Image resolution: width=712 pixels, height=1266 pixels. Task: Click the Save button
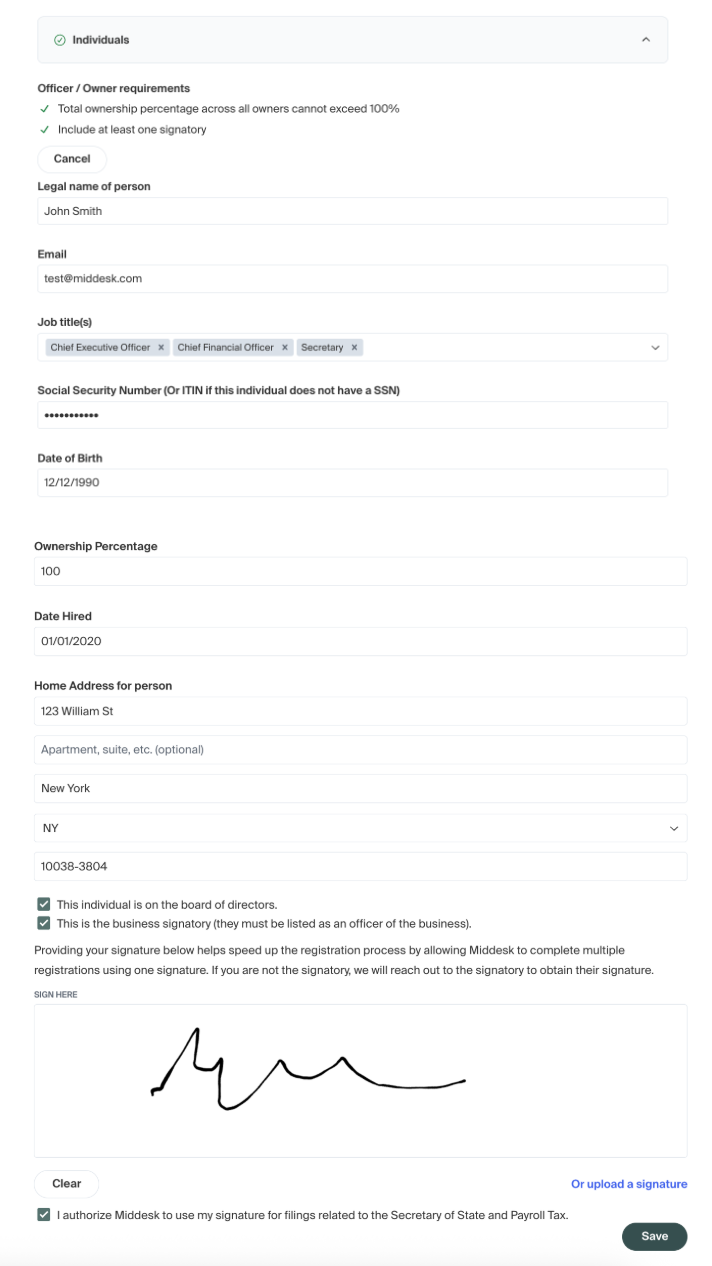[654, 1237]
